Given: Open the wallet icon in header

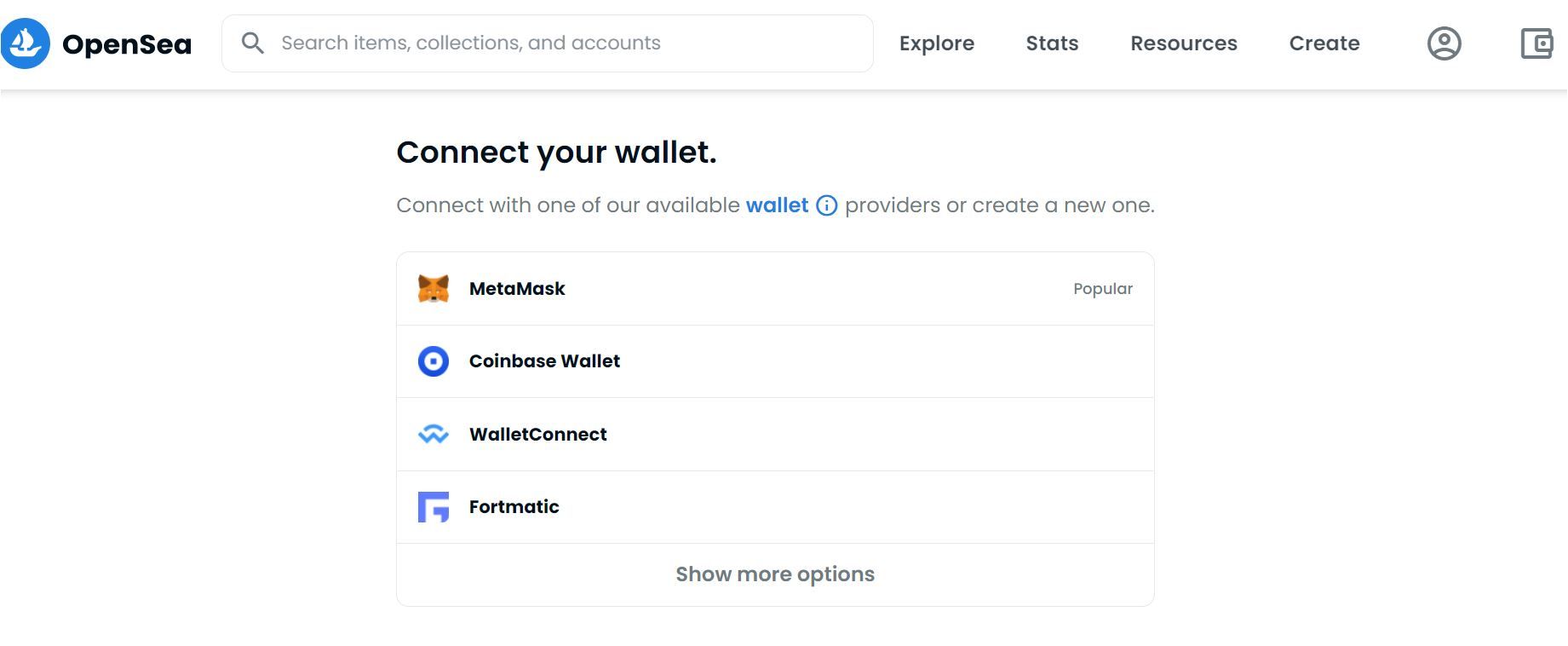Looking at the screenshot, I should point(1536,43).
